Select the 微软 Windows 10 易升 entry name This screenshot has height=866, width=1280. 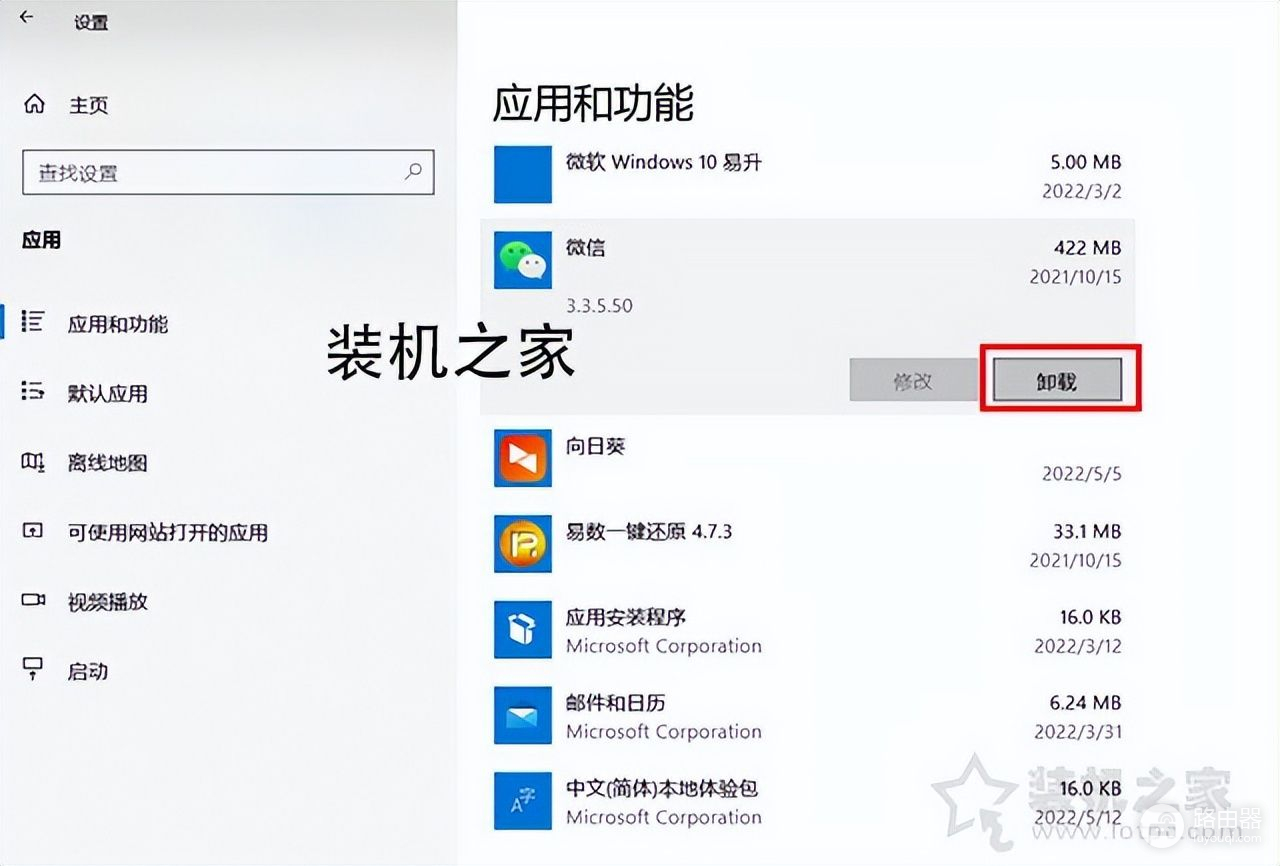[x=664, y=161]
